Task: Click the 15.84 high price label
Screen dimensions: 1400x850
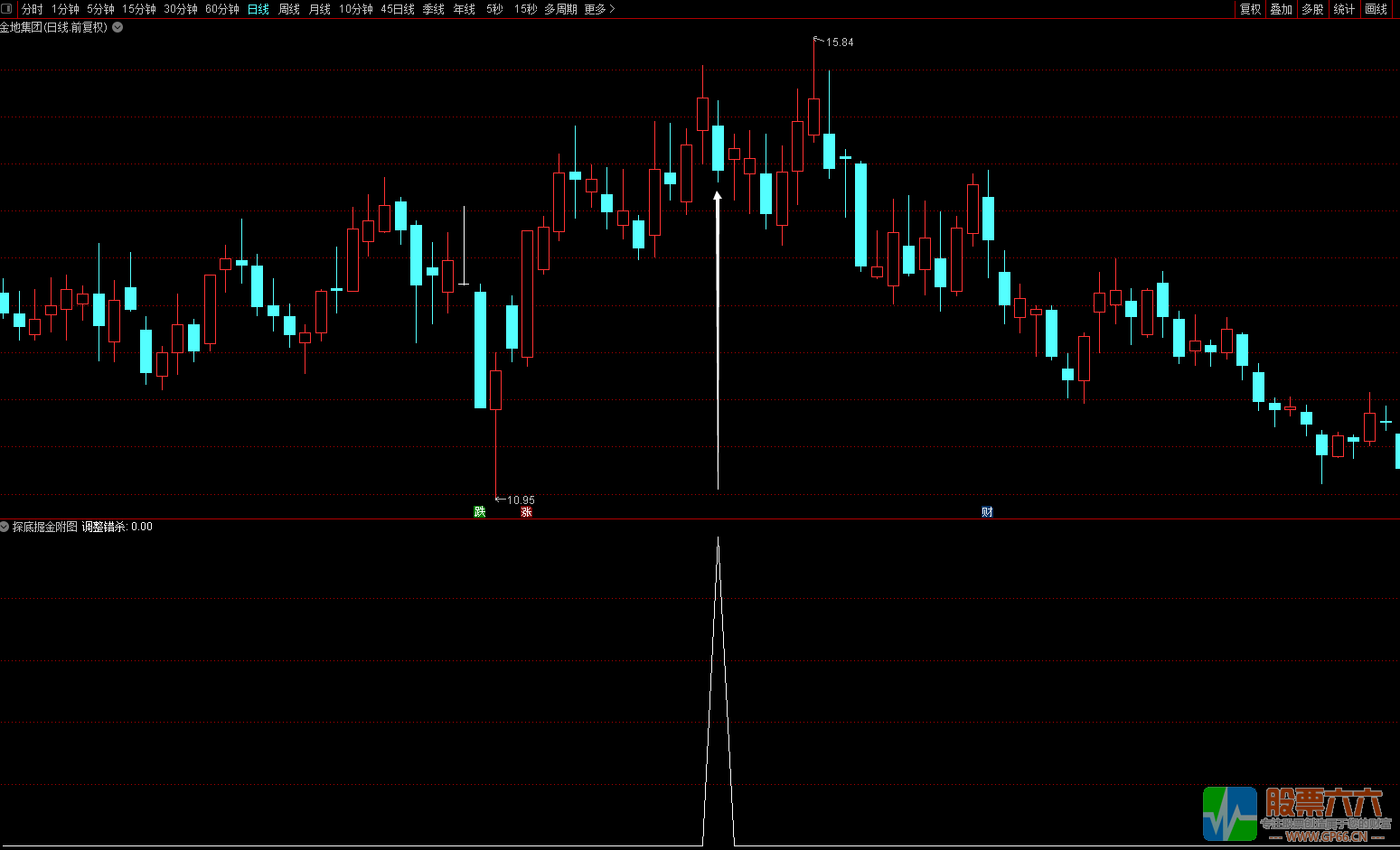Action: pos(839,42)
